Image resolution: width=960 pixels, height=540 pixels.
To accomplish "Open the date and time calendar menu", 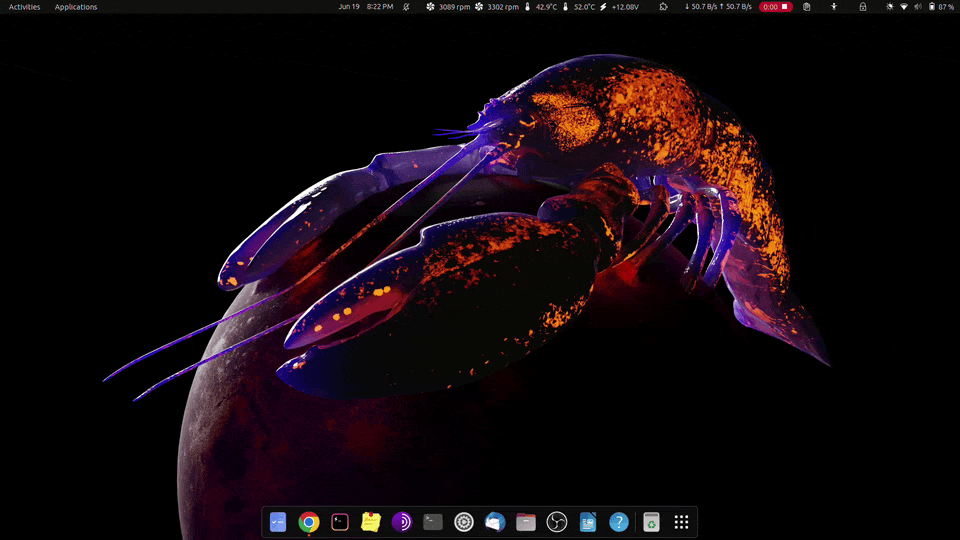I will coord(366,7).
